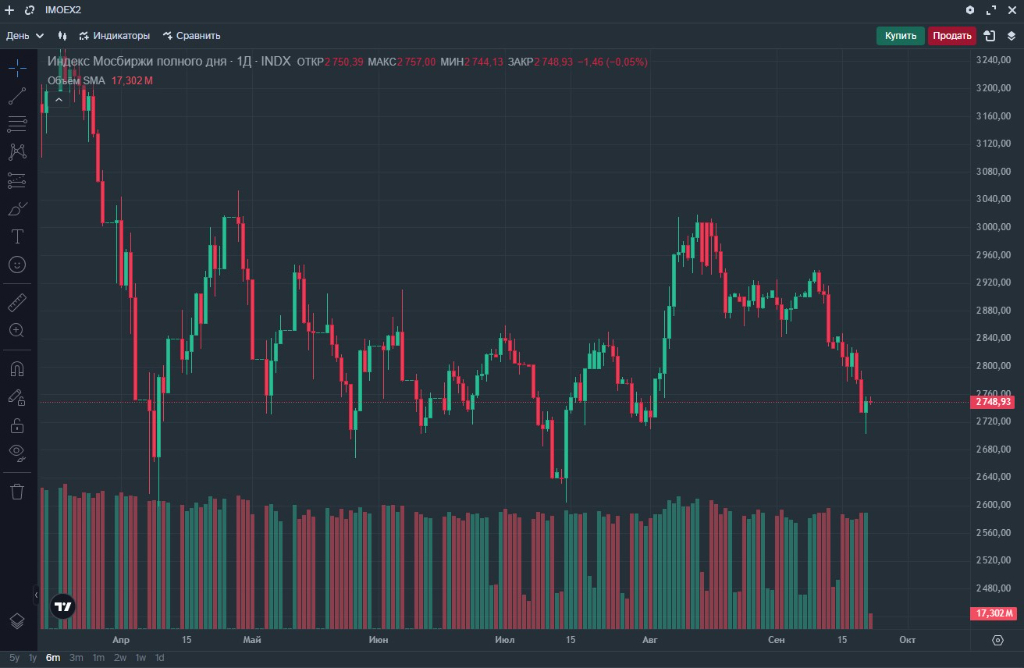The image size is (1024, 668).
Task: Collapse the indicator legend chevron
Action: (x=59, y=99)
